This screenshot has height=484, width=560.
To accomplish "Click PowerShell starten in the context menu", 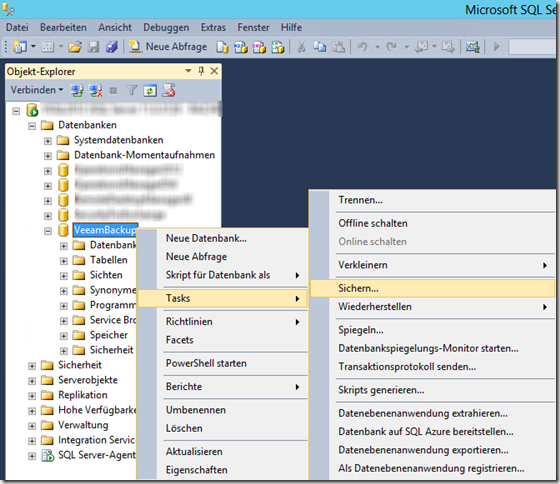I will click(206, 363).
